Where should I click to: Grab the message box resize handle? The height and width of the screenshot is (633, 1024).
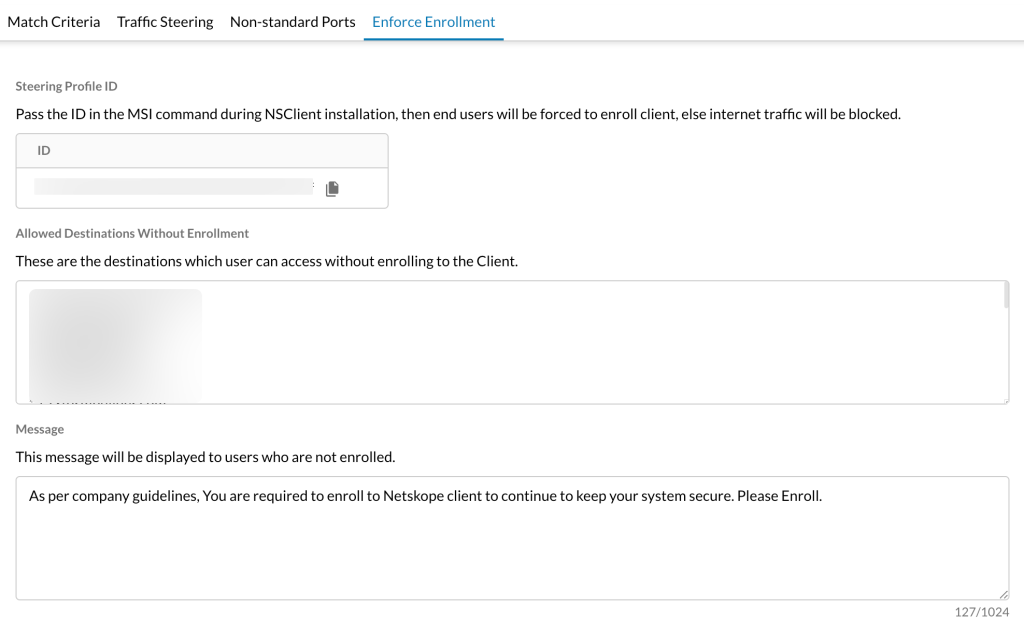[x=1004, y=594]
